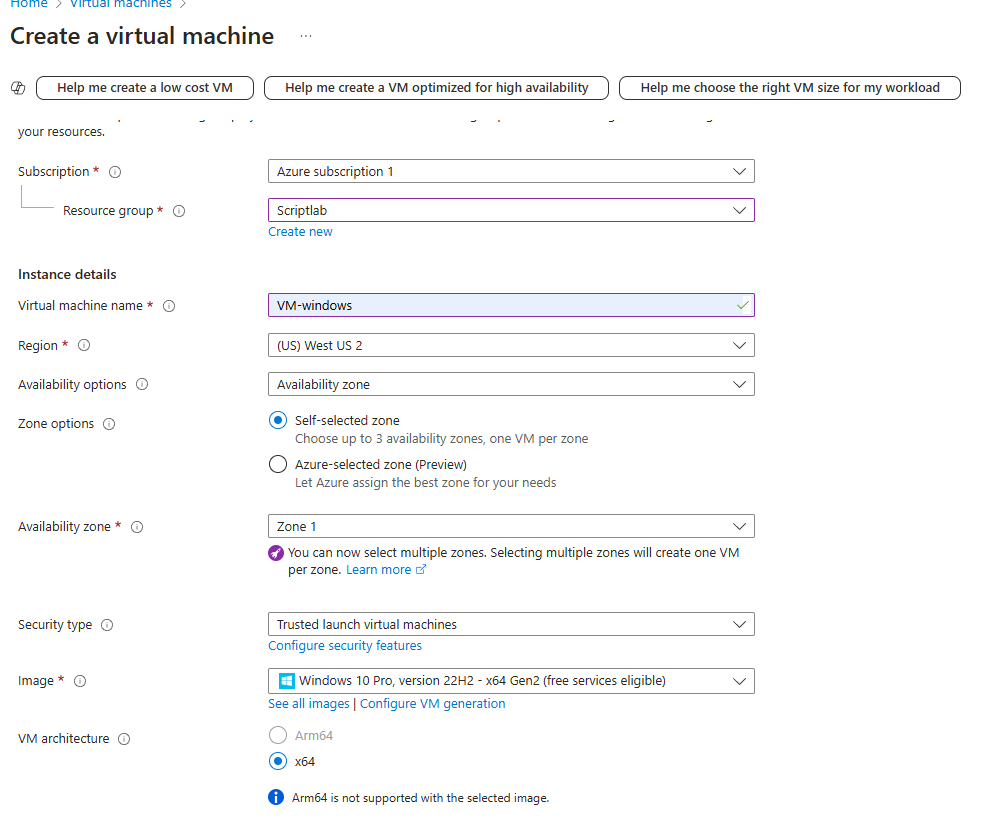Click the info icon next to VM architecture
Screen dimensions: 994x836
tap(124, 739)
